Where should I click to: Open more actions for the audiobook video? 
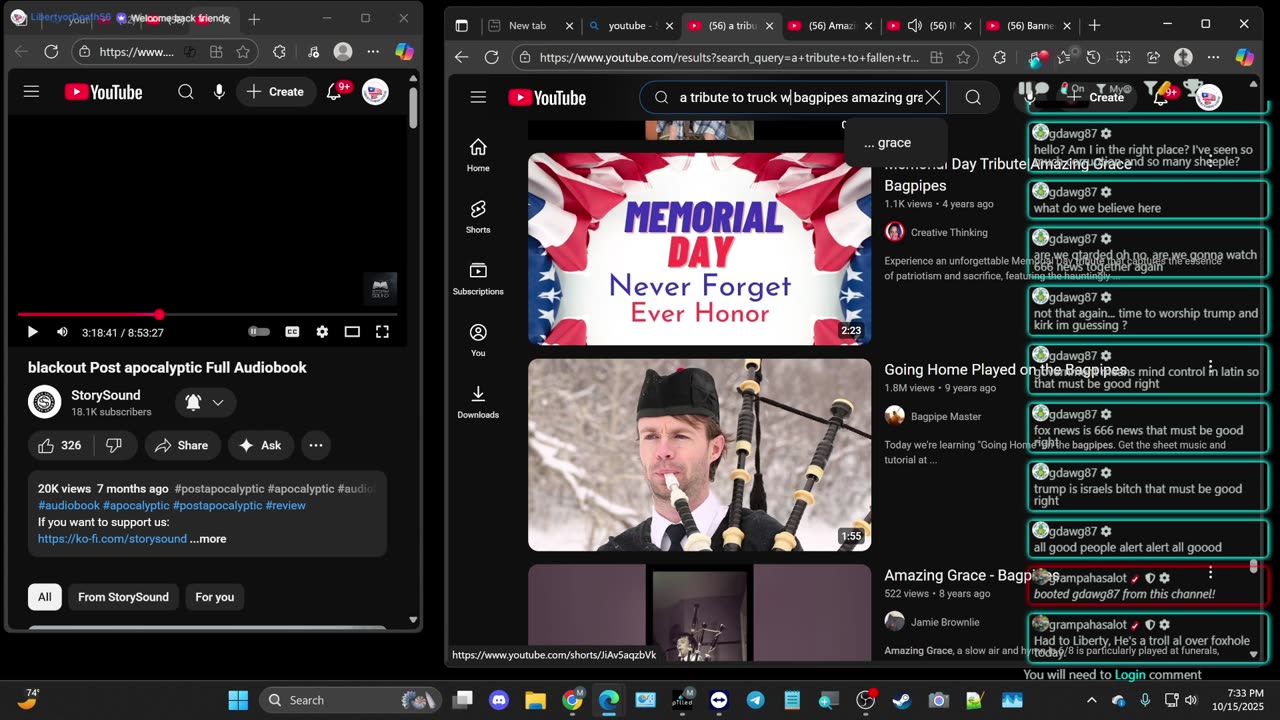pyautogui.click(x=315, y=445)
